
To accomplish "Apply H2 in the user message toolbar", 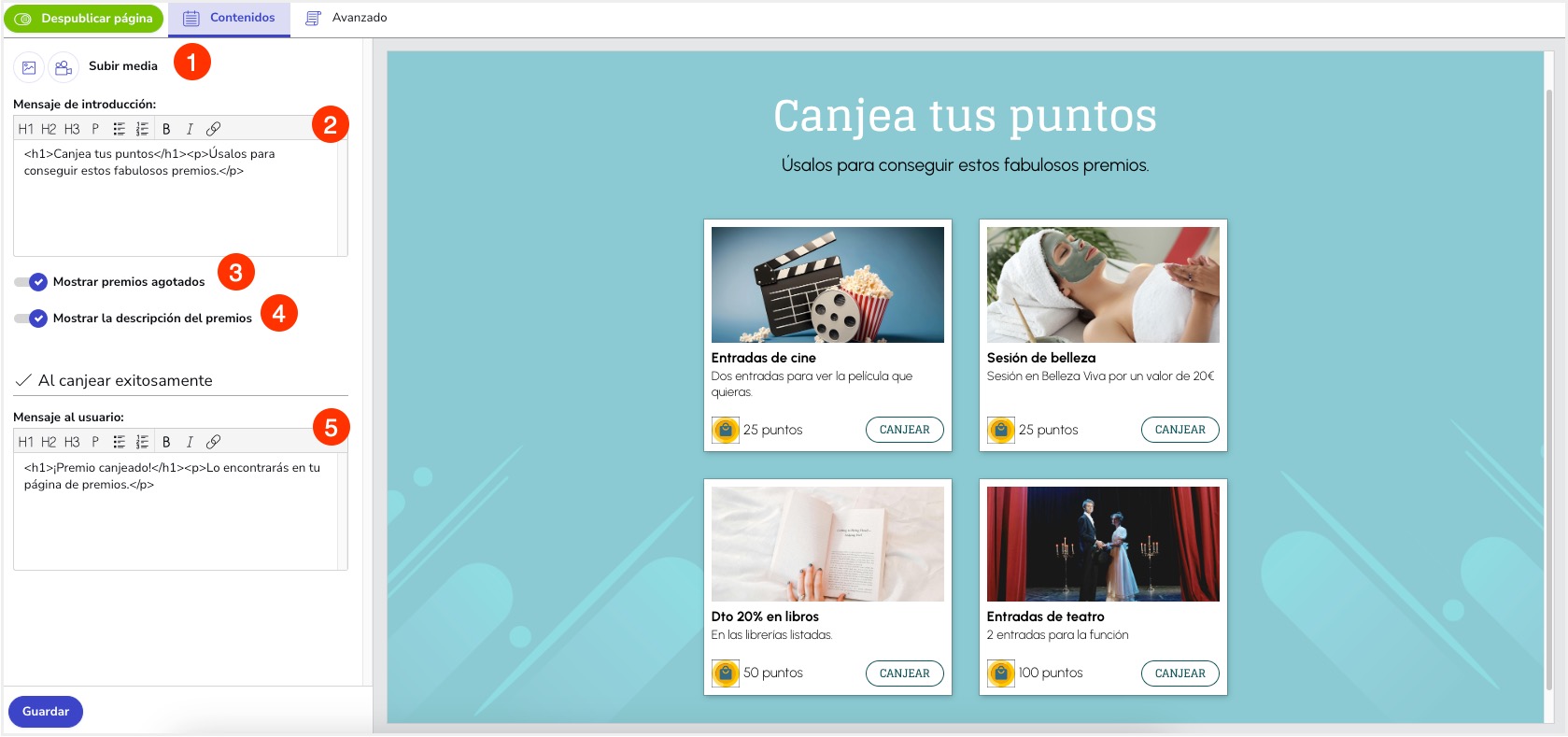I will [49, 442].
